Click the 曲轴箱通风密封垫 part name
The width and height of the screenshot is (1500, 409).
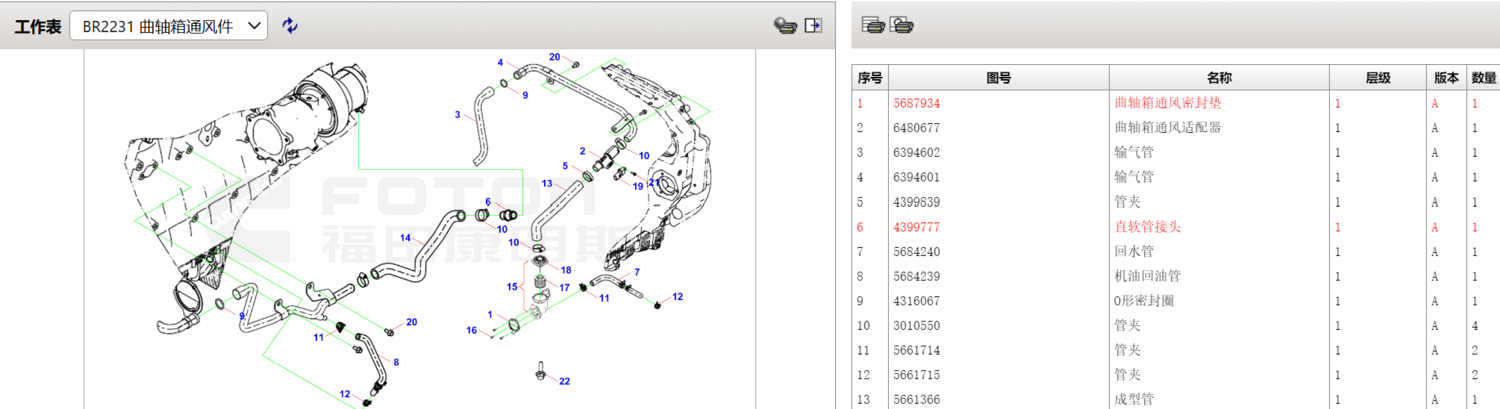click(1167, 103)
